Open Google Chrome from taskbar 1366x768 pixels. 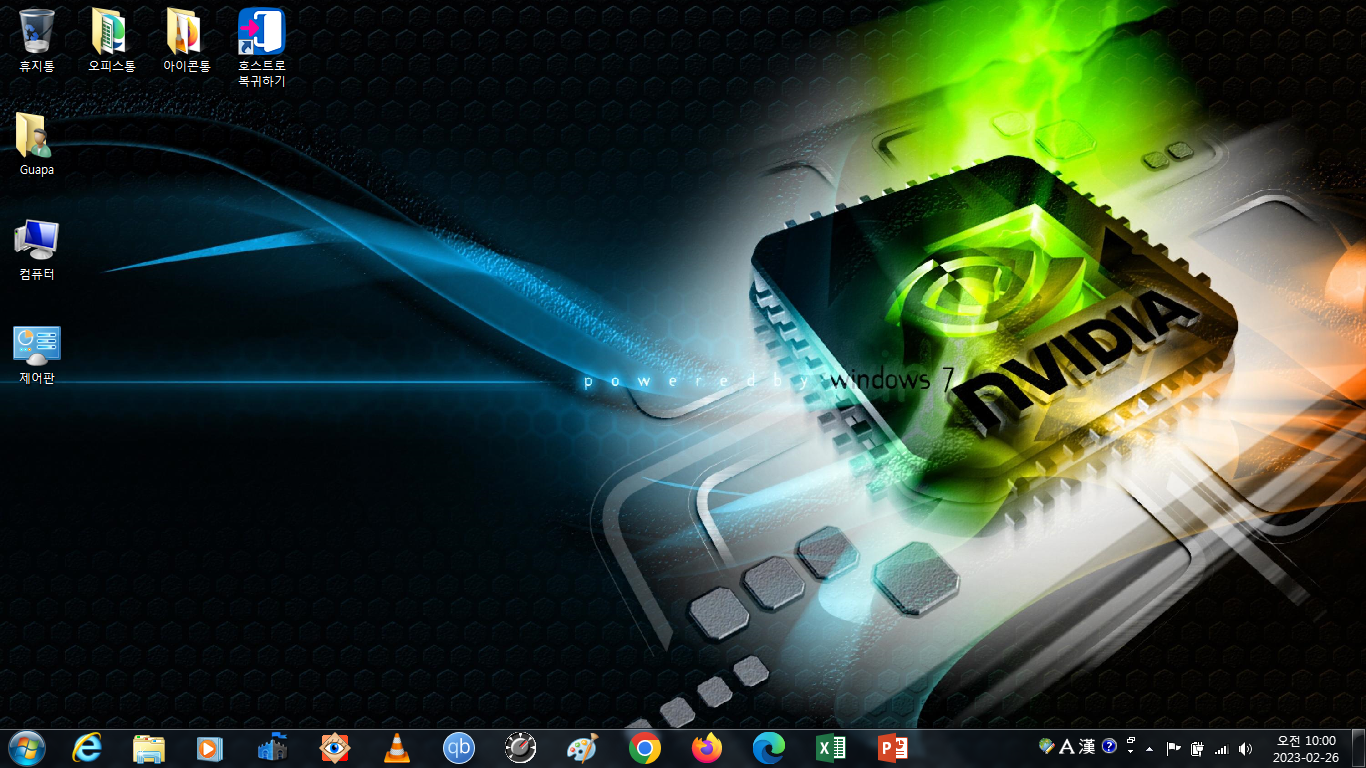[x=644, y=747]
